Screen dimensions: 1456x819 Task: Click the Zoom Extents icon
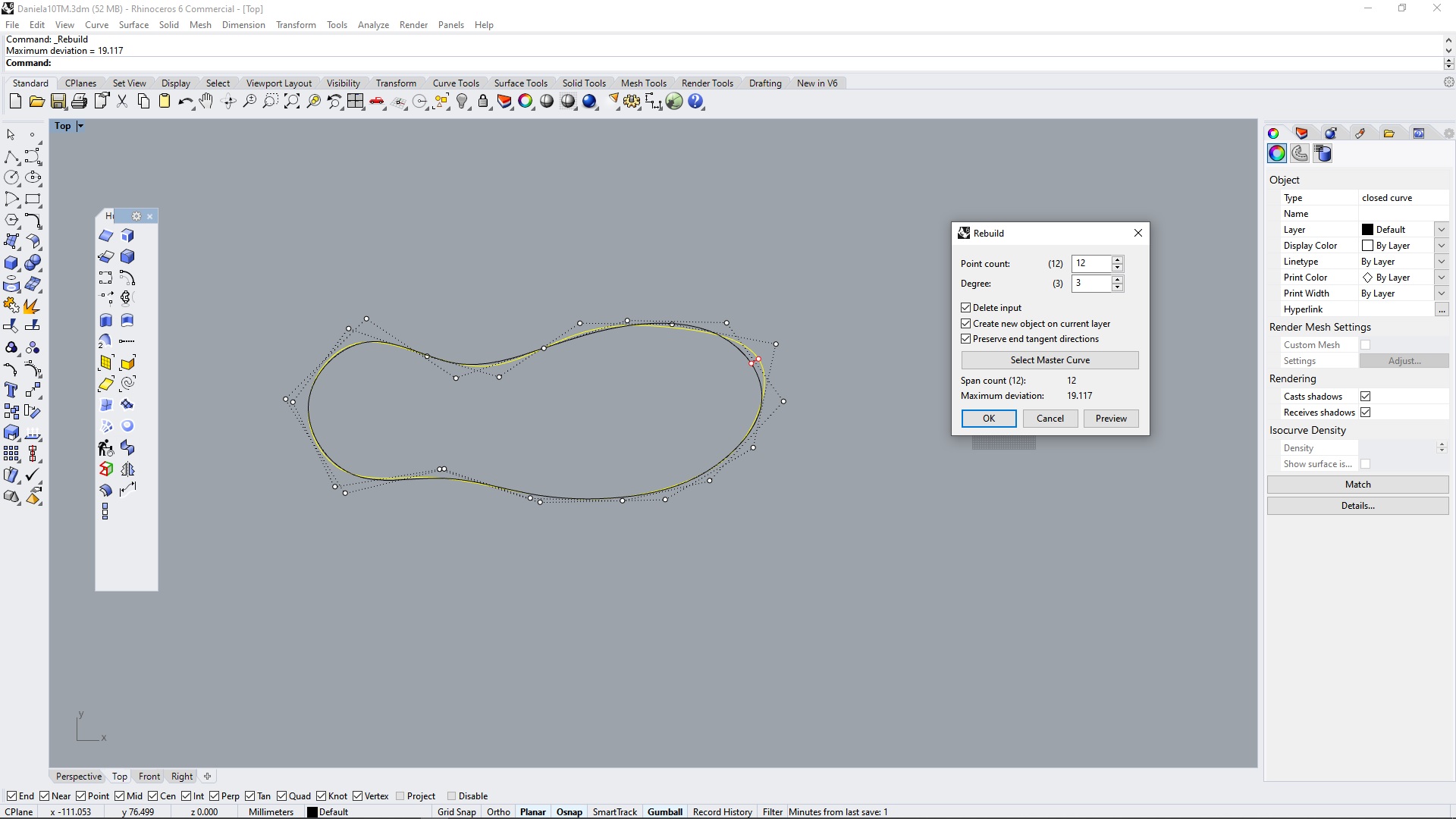tap(292, 102)
